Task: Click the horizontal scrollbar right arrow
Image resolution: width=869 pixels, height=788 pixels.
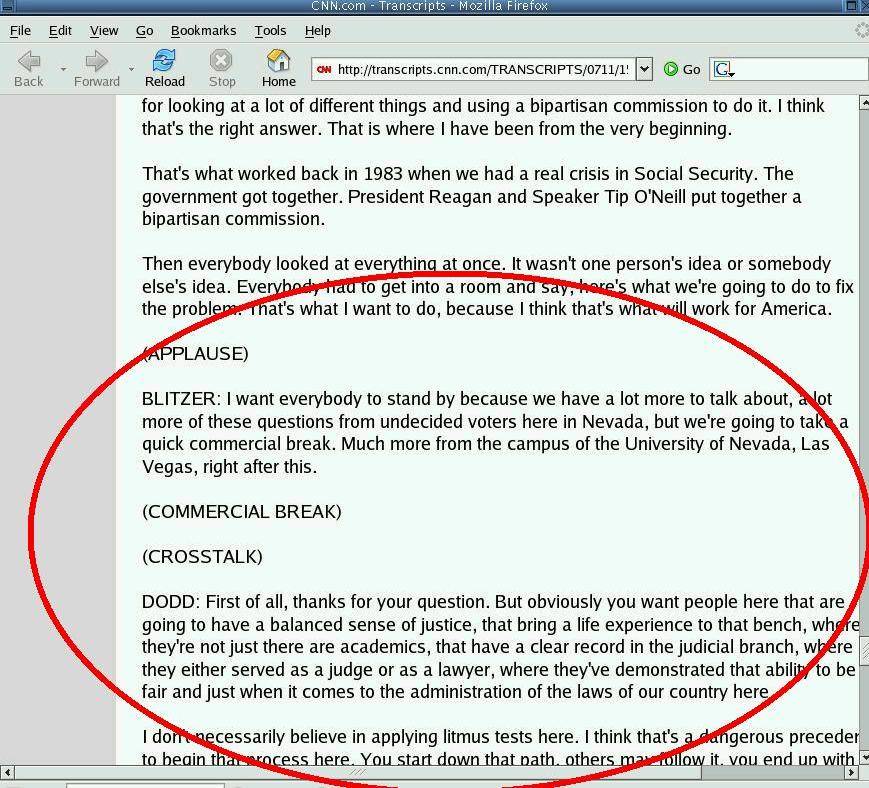Action: tap(852, 772)
